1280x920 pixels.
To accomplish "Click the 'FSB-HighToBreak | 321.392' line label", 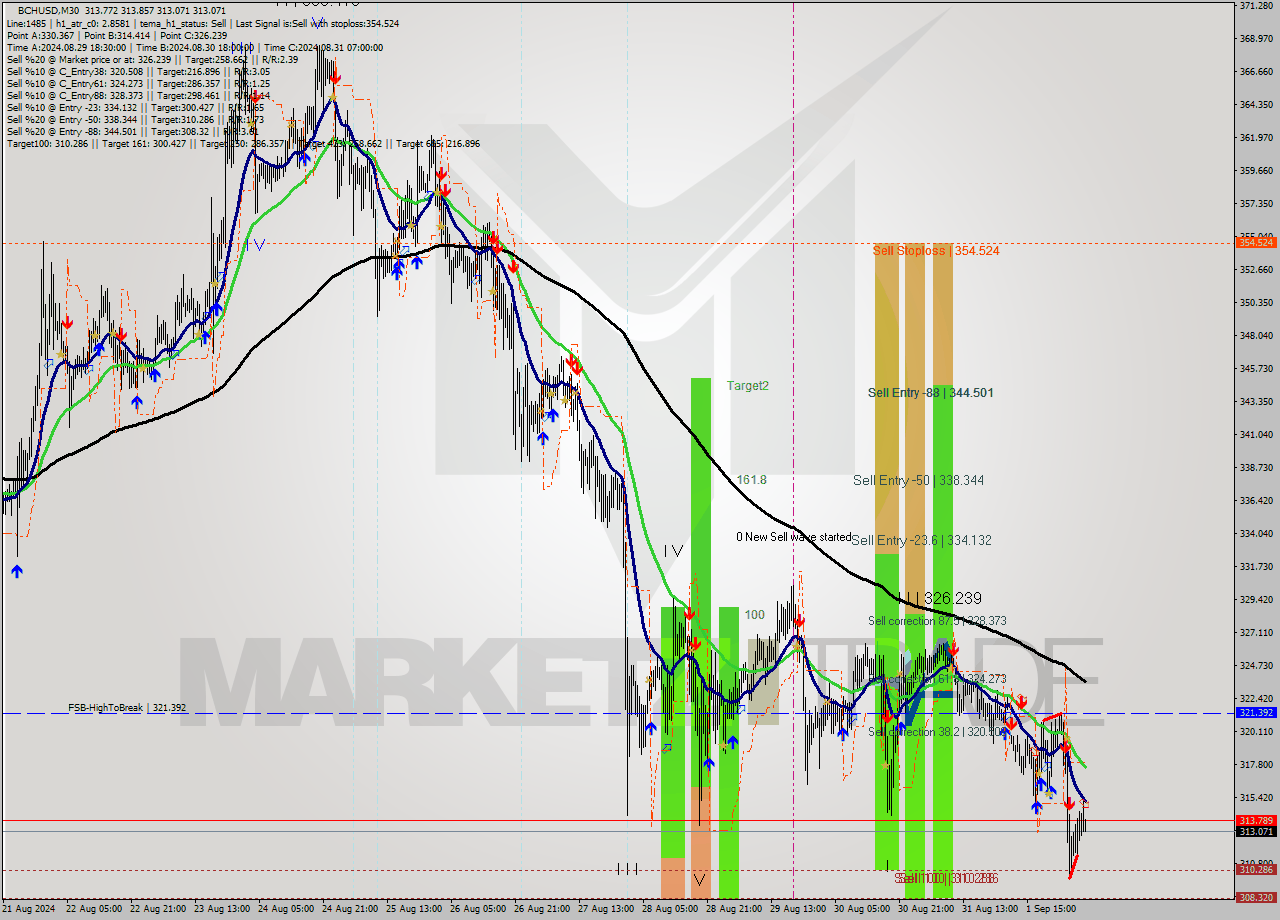I will pos(127,708).
